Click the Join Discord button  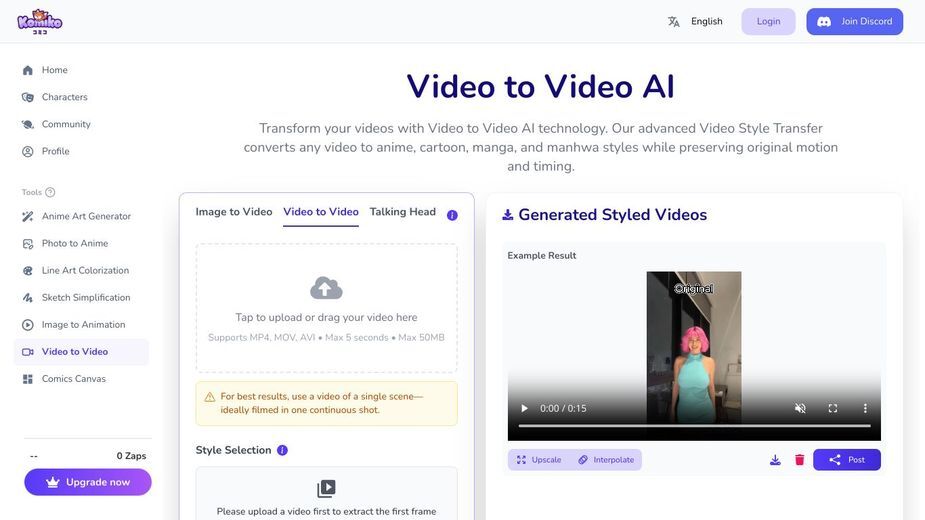point(854,22)
